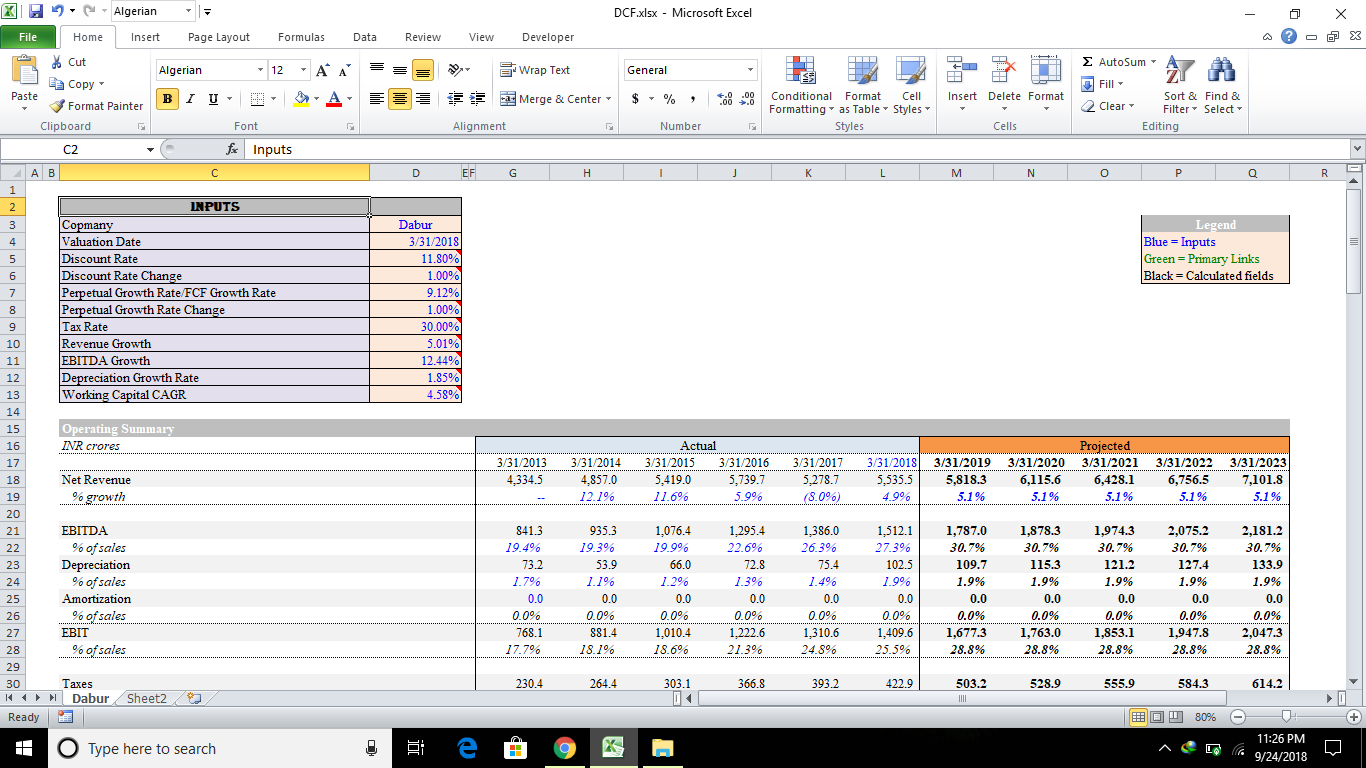
Task: Apply comma style format
Action: pyautogui.click(x=692, y=99)
